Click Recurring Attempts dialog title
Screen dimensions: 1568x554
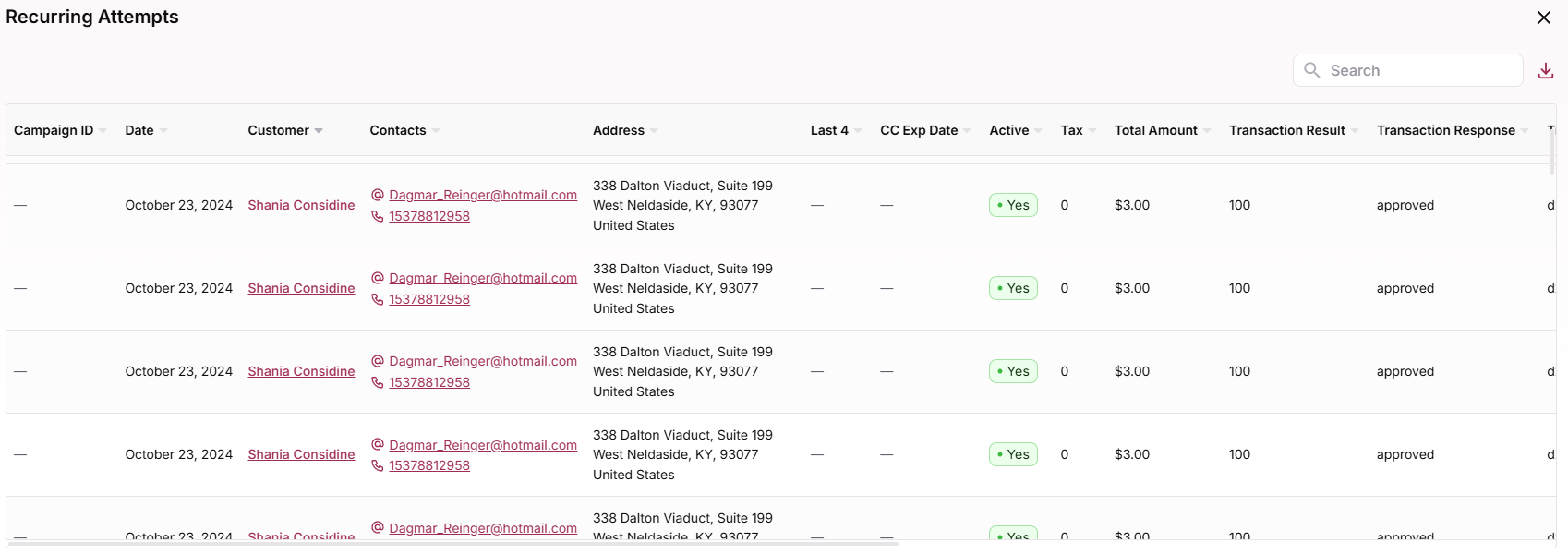92,17
